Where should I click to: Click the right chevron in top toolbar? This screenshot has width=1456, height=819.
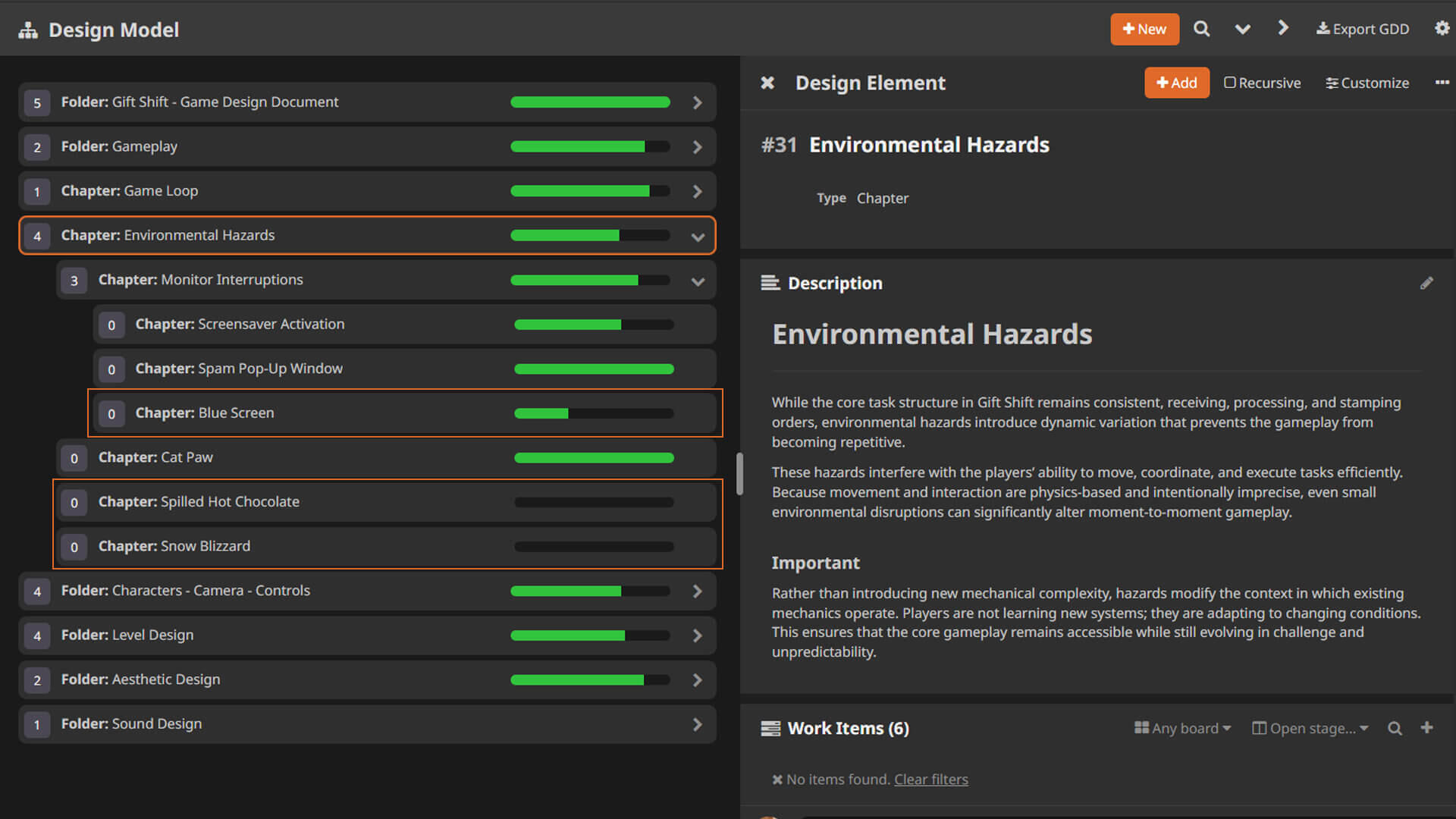coord(1283,28)
